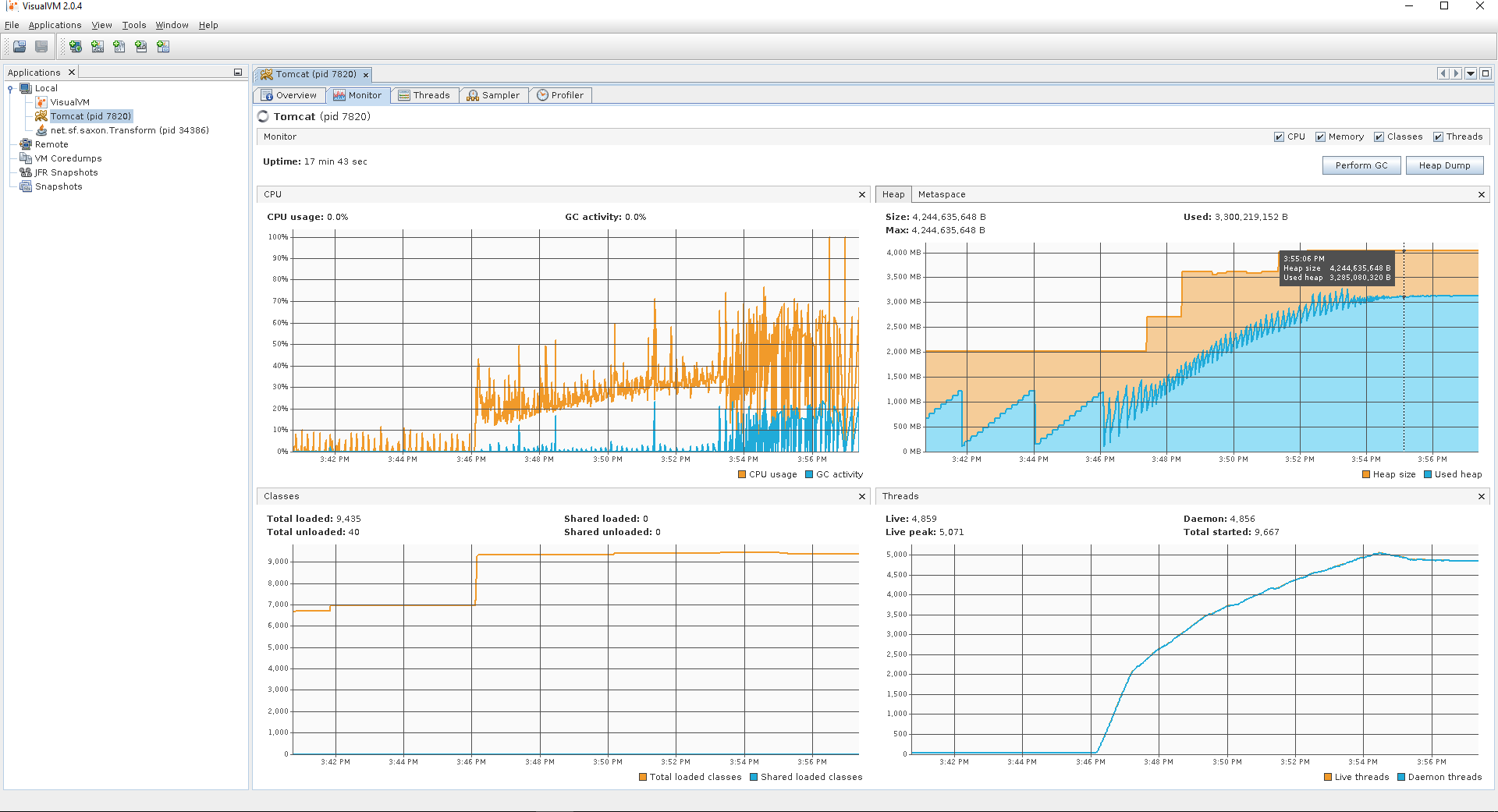Click the VM Coredumps icon in the tree

pyautogui.click(x=26, y=158)
